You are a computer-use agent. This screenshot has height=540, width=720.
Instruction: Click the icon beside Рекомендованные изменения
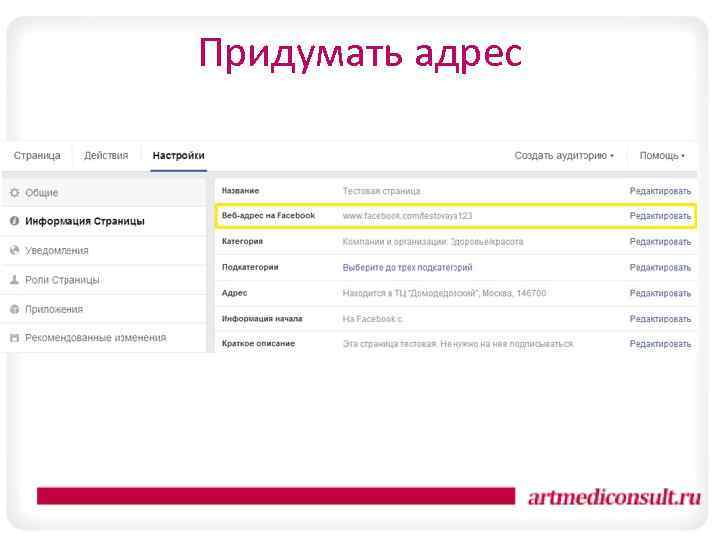15,338
